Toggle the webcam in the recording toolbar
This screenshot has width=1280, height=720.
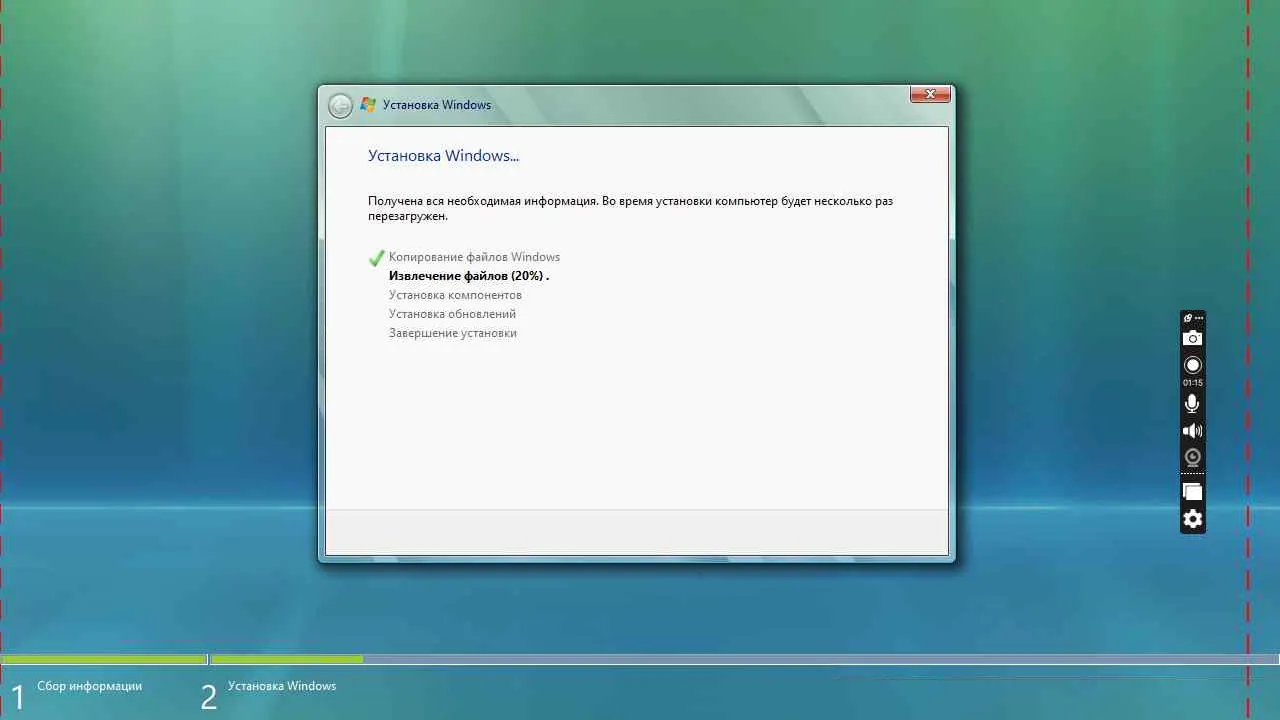[1192, 457]
